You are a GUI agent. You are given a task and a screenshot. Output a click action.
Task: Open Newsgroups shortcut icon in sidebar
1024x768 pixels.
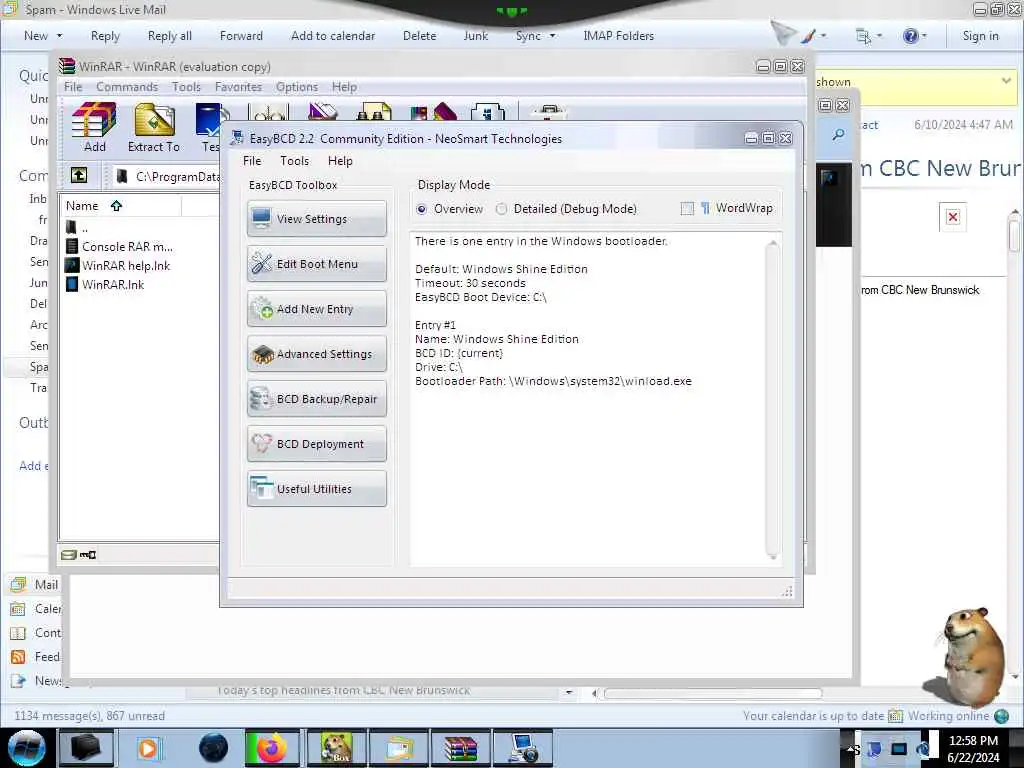[x=18, y=681]
